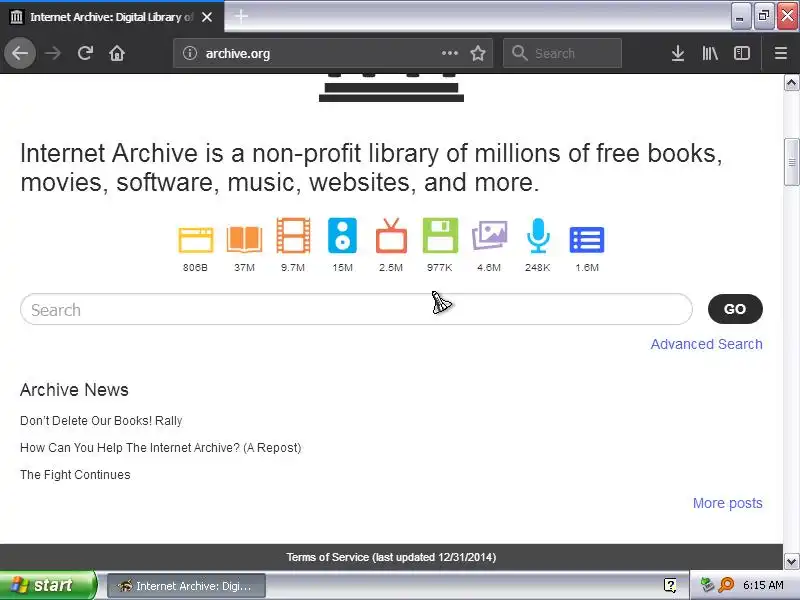The height and width of the screenshot is (600, 800).
Task: Open the TV icon labeled 2.5M
Action: click(x=391, y=235)
